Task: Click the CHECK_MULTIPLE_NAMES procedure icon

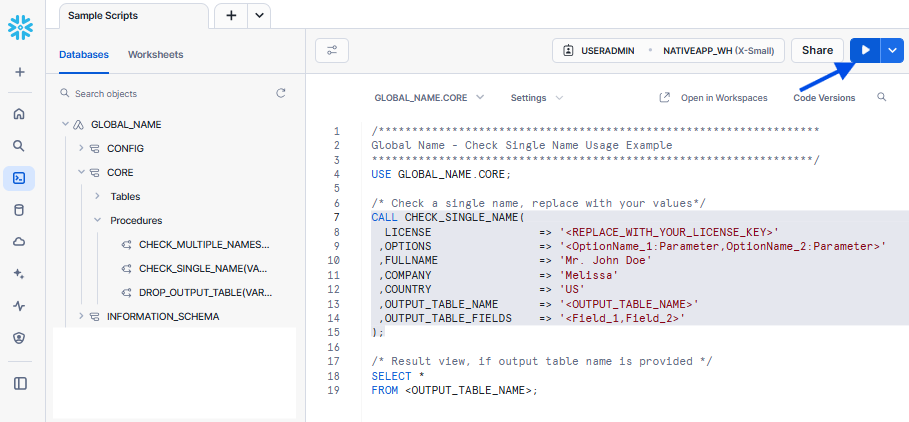Action: pyautogui.click(x=126, y=245)
